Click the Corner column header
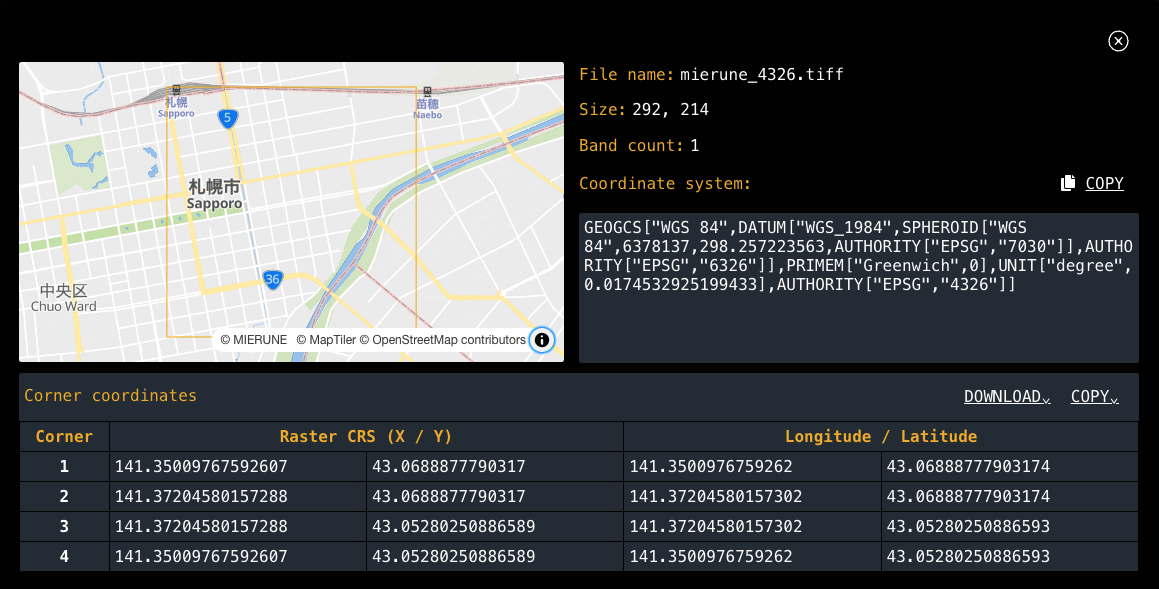Viewport: 1159px width, 589px height. 64,436
